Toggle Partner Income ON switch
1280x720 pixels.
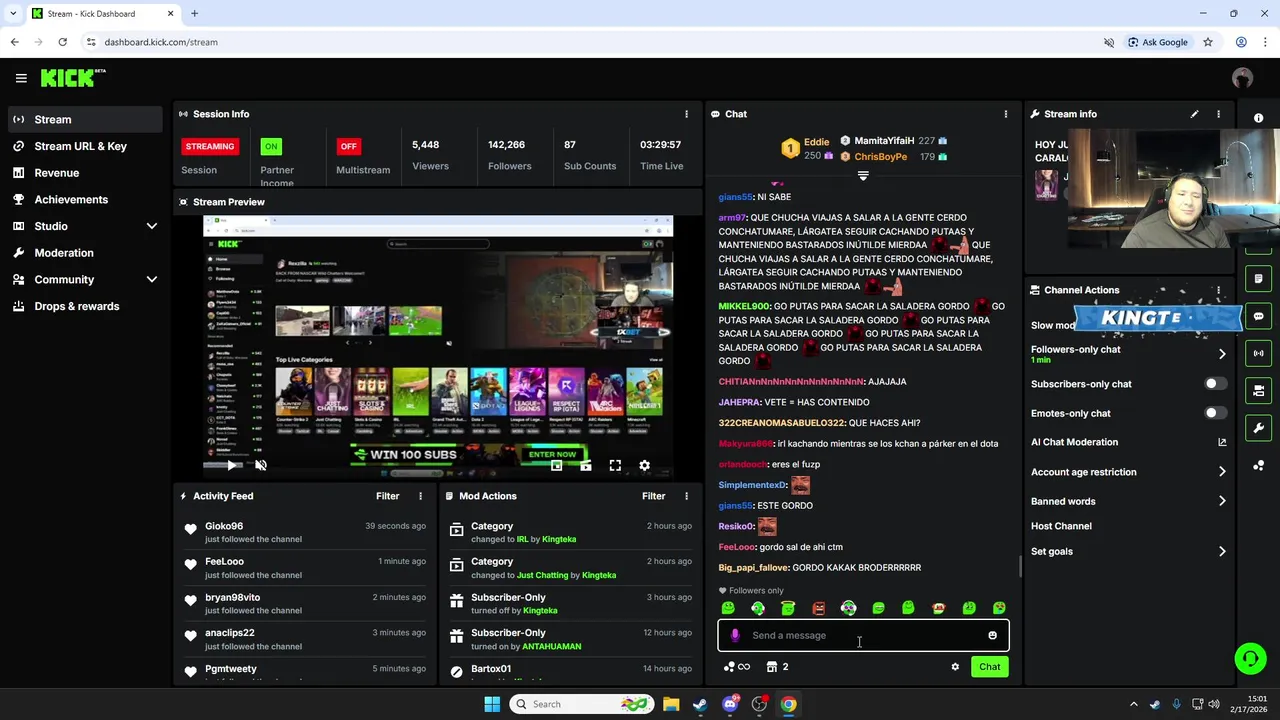click(270, 146)
